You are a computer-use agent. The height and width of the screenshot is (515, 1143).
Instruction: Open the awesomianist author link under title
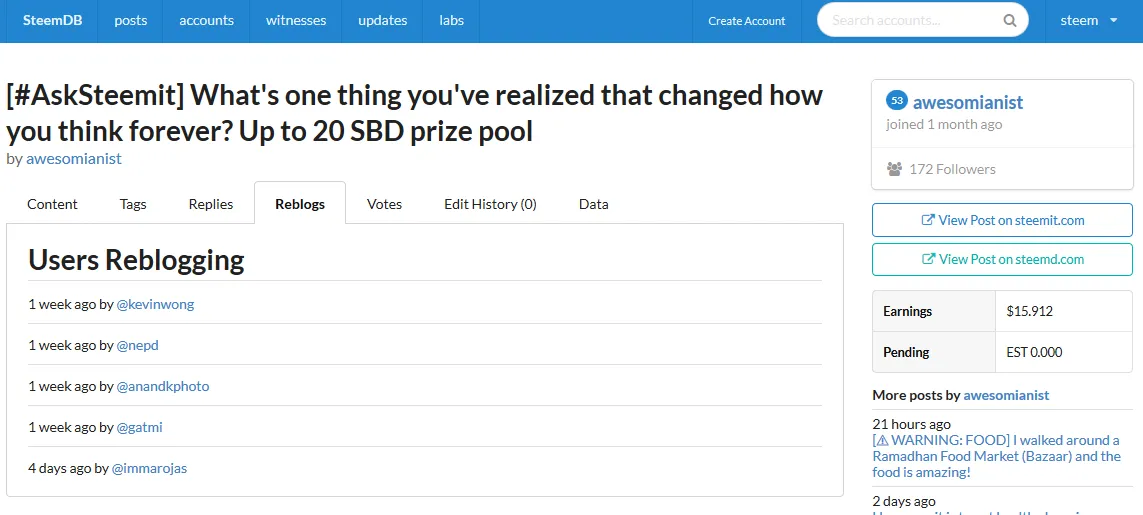click(74, 158)
